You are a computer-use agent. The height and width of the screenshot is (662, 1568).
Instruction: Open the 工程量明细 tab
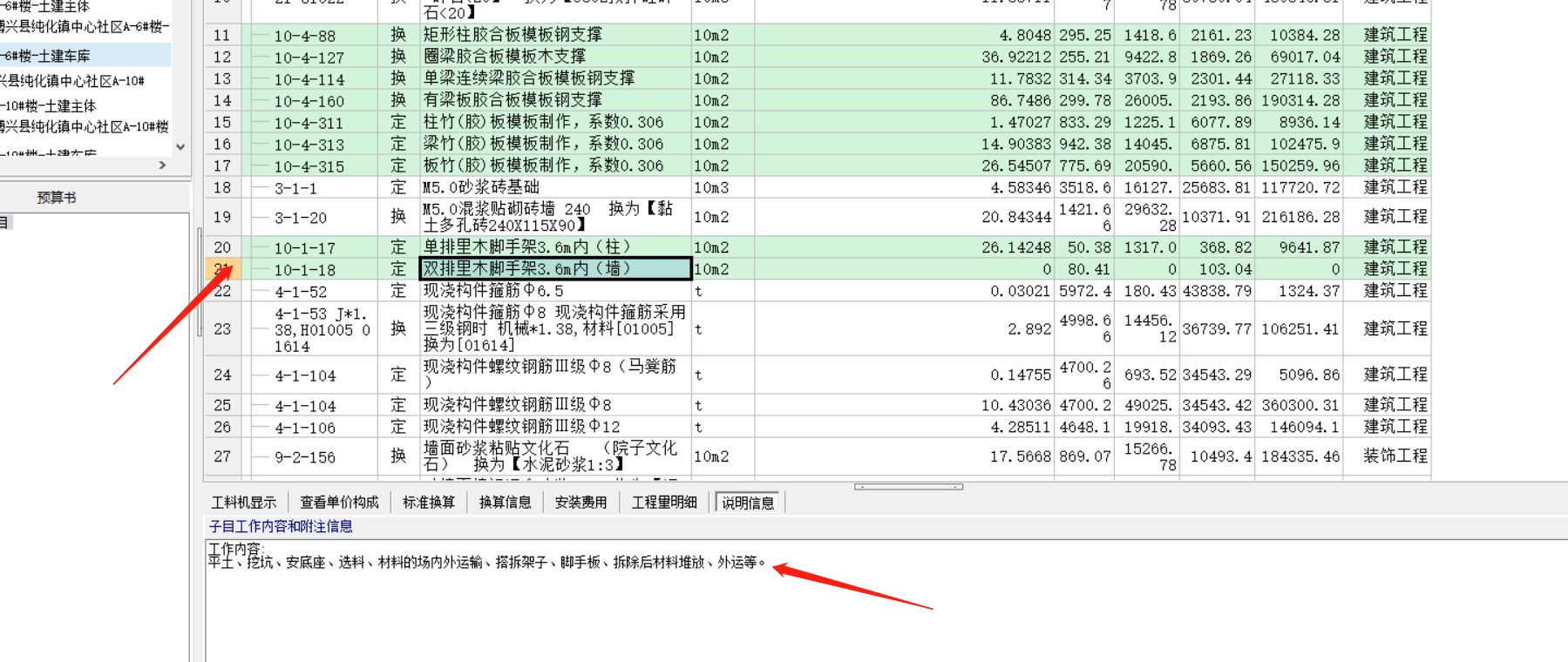click(x=664, y=503)
